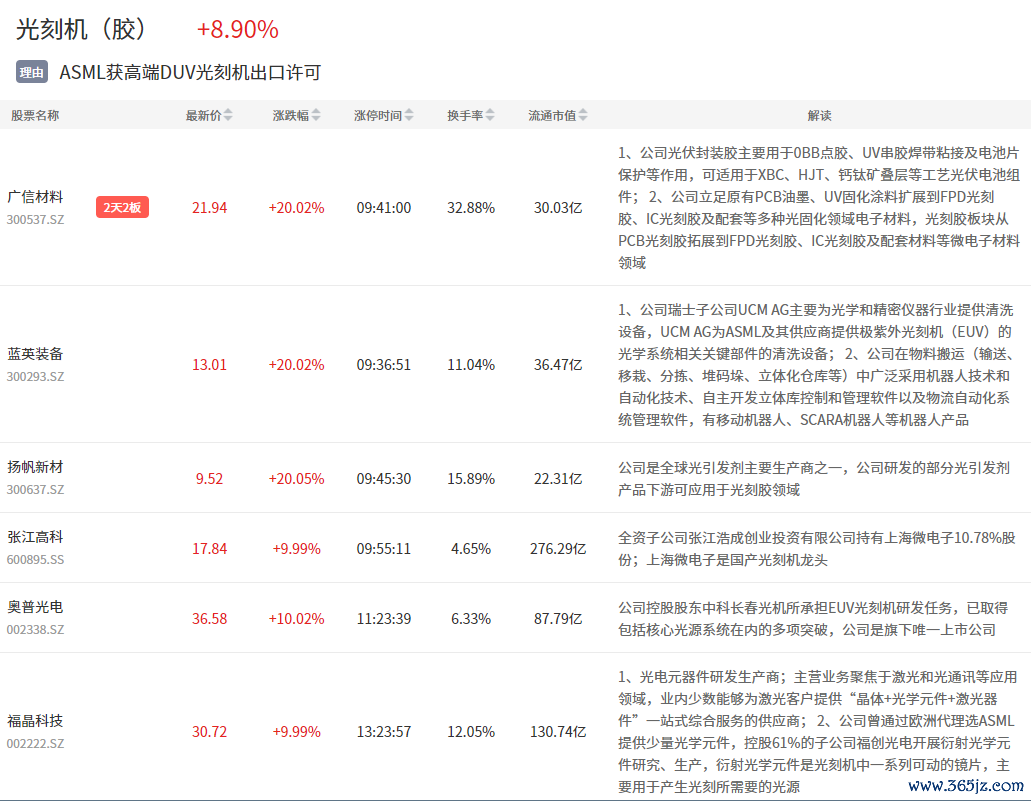Click the 股票名称 column header
Viewport: 1031px width, 801px height.
coord(36,116)
